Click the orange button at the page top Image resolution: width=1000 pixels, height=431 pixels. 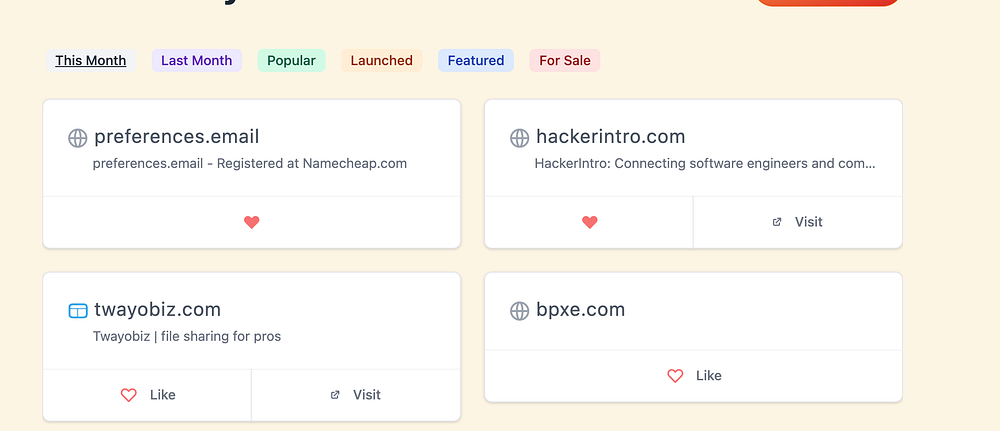(x=827, y=2)
